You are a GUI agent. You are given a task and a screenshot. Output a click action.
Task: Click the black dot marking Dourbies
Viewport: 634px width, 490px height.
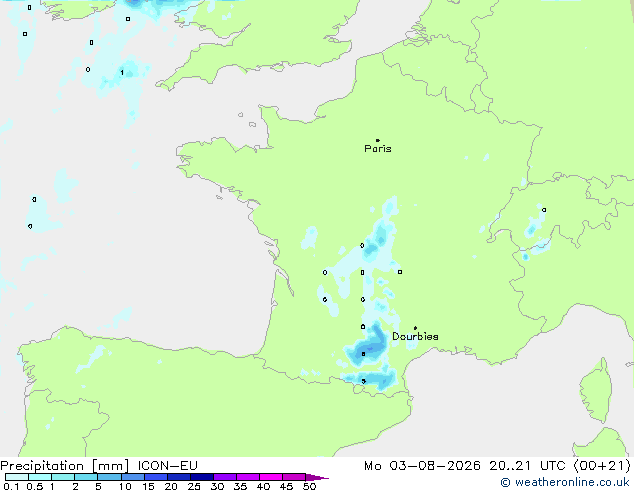tap(415, 328)
